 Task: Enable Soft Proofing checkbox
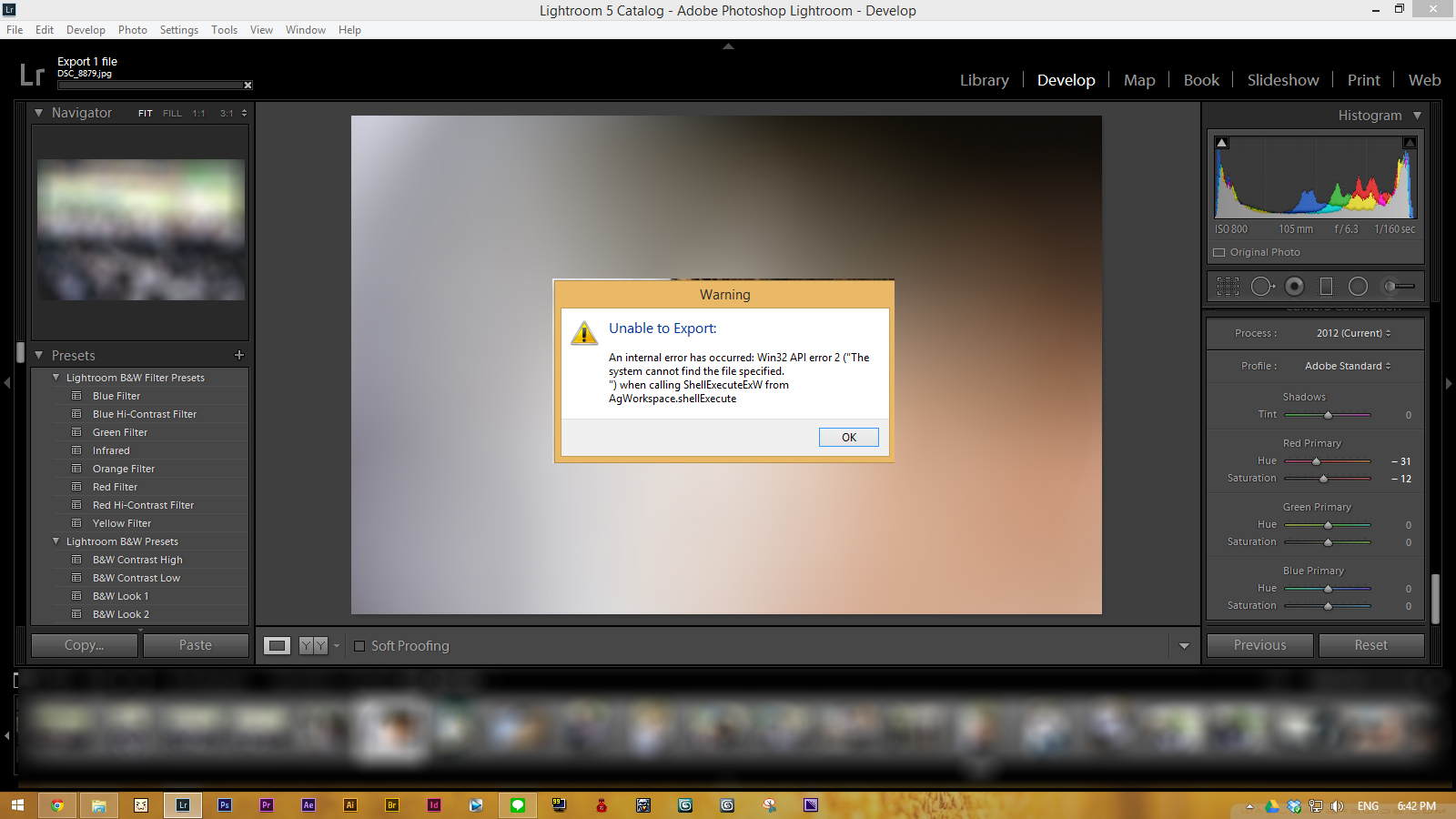click(359, 646)
